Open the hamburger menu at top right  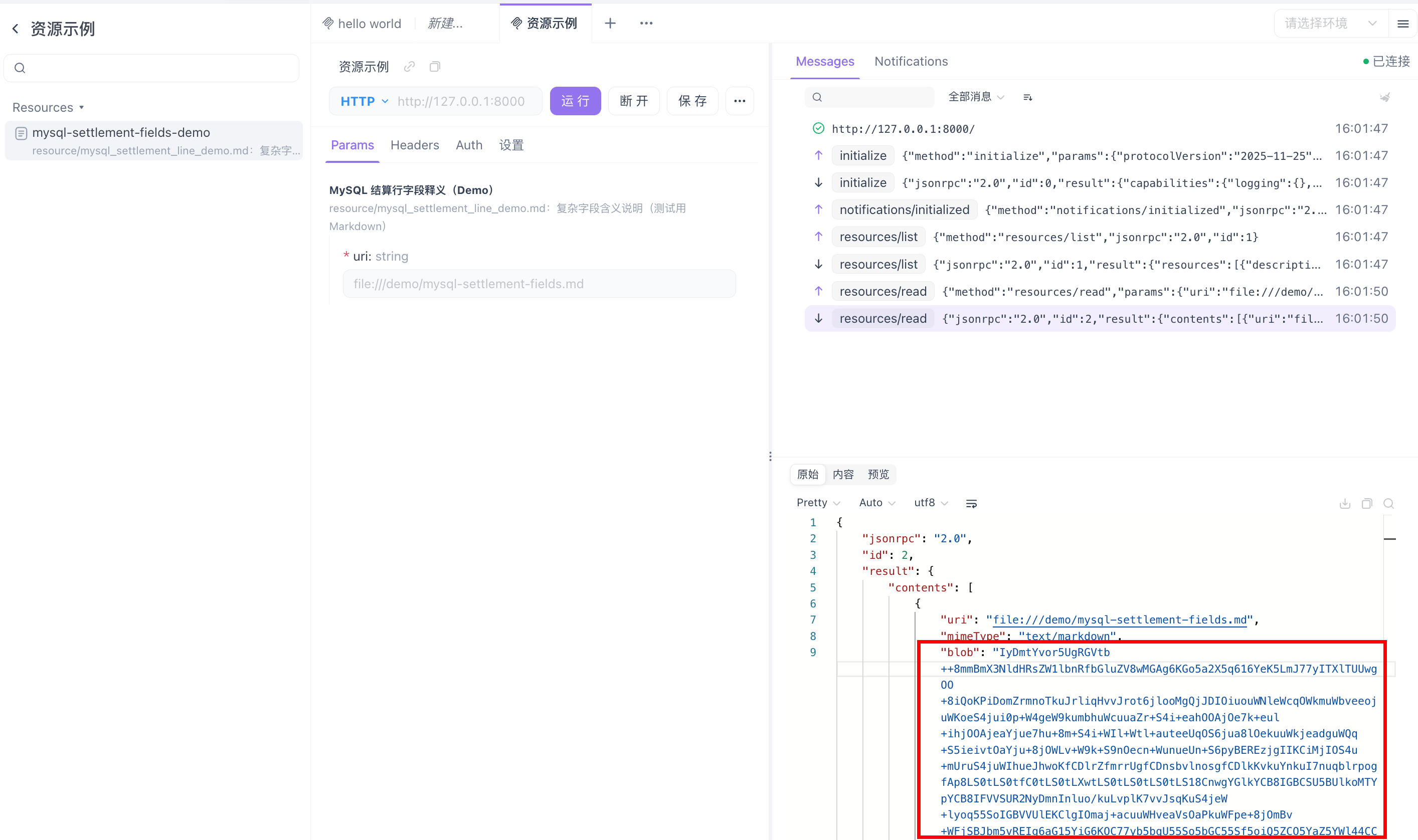pos(1403,24)
